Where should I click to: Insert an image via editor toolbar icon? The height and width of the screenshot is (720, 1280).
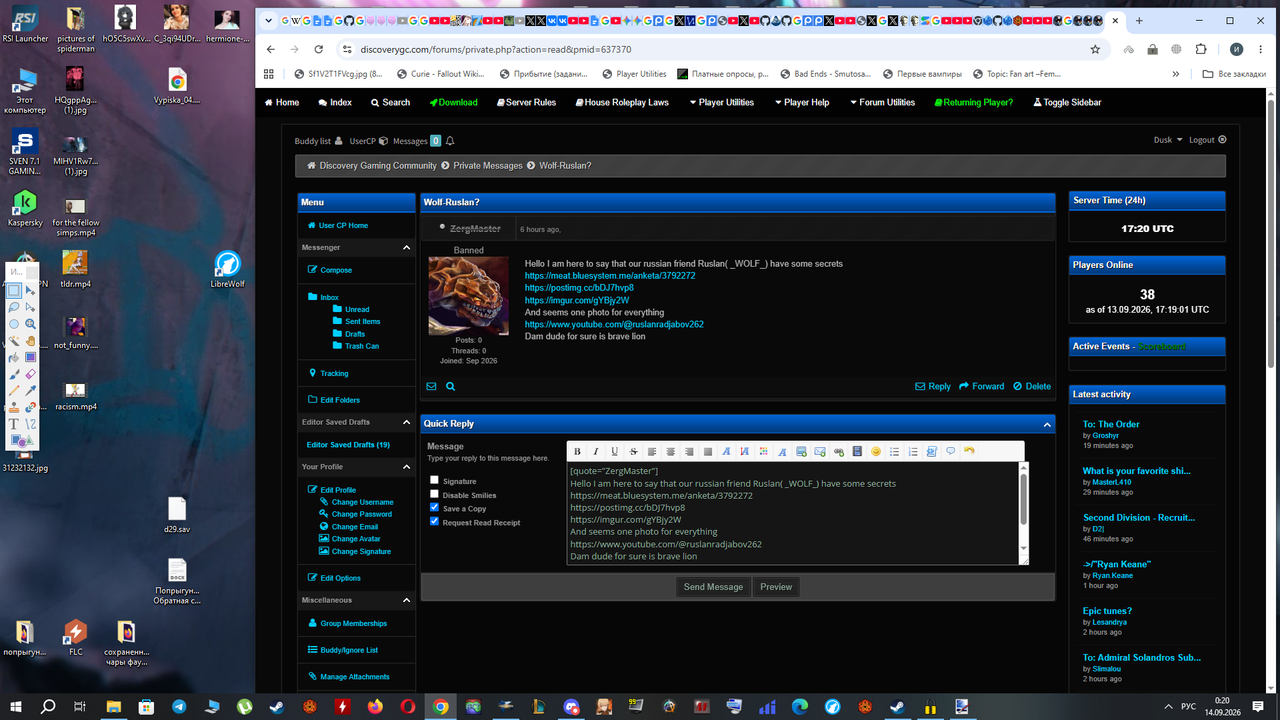(801, 452)
